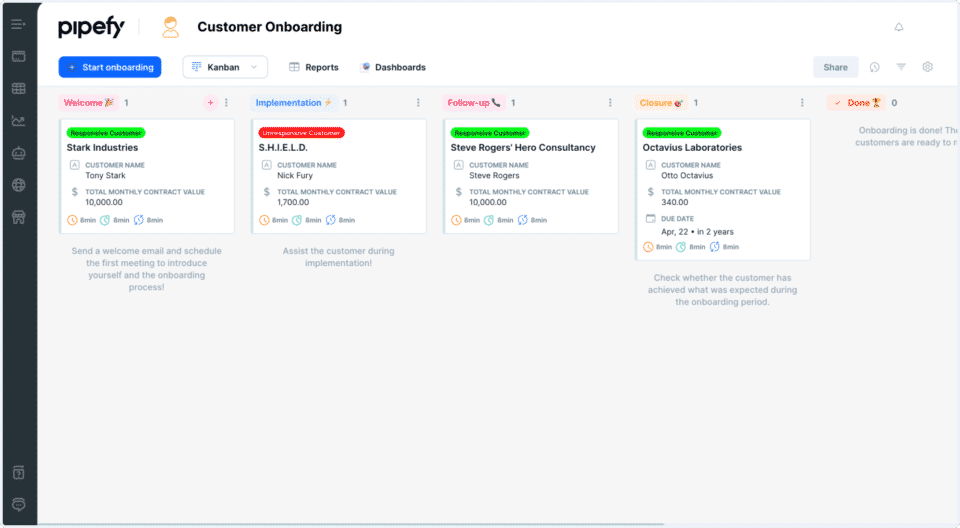Click customer name Nick Fury
960x528 pixels.
point(295,176)
